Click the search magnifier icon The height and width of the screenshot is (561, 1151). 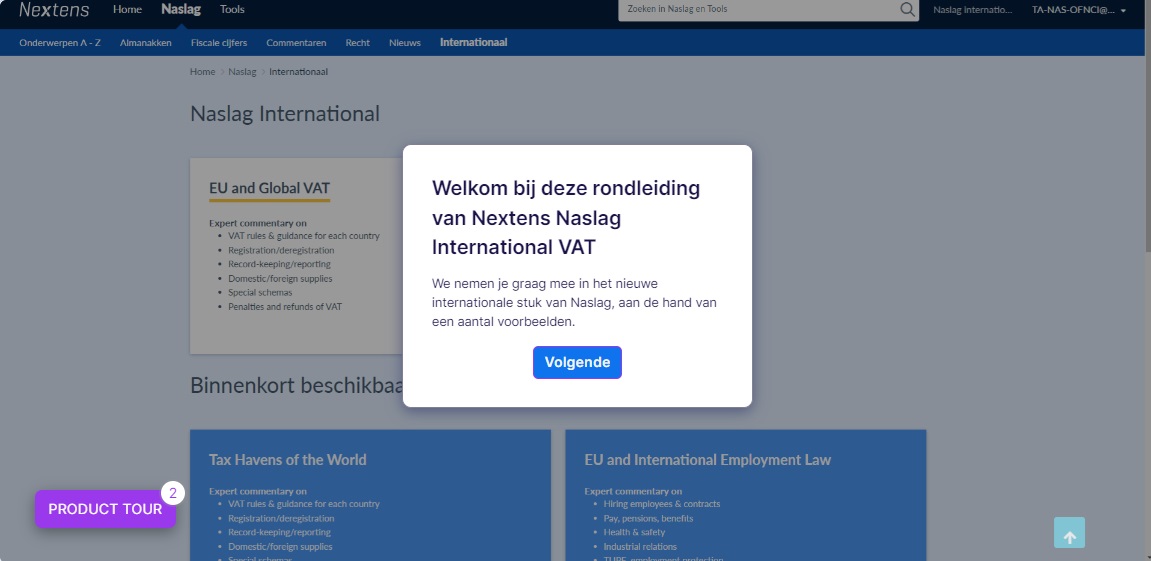click(x=907, y=10)
